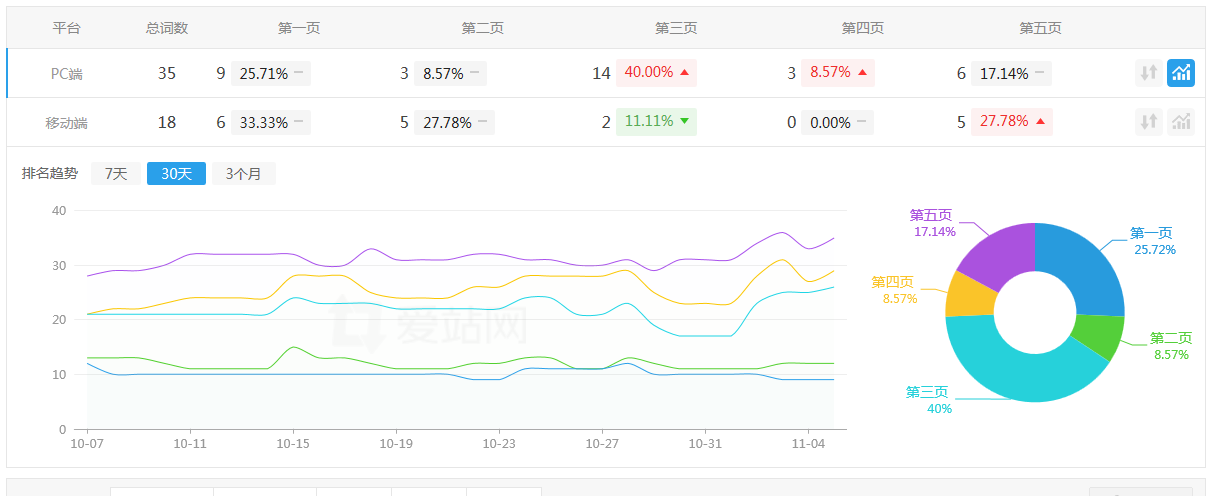
Task: Select the 30天 trend range
Action: click(x=176, y=174)
